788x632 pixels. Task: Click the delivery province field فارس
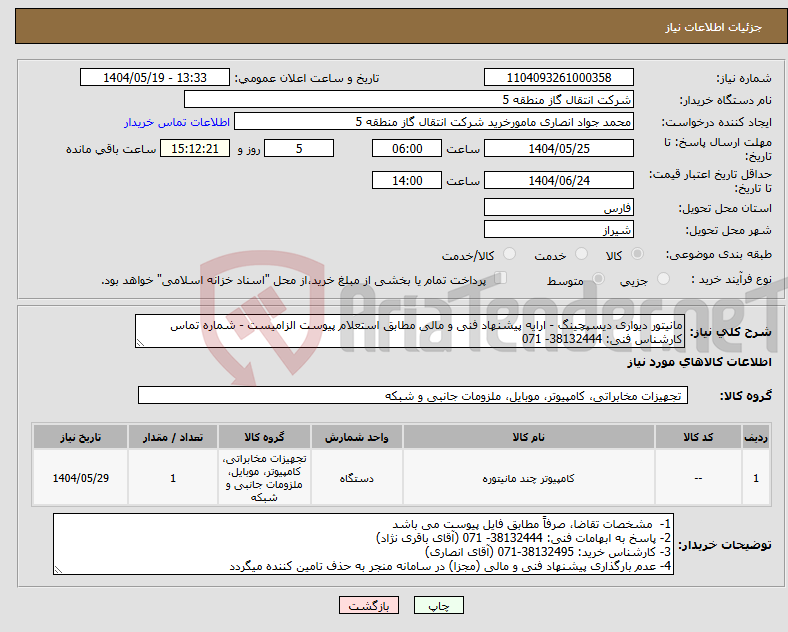(559, 207)
